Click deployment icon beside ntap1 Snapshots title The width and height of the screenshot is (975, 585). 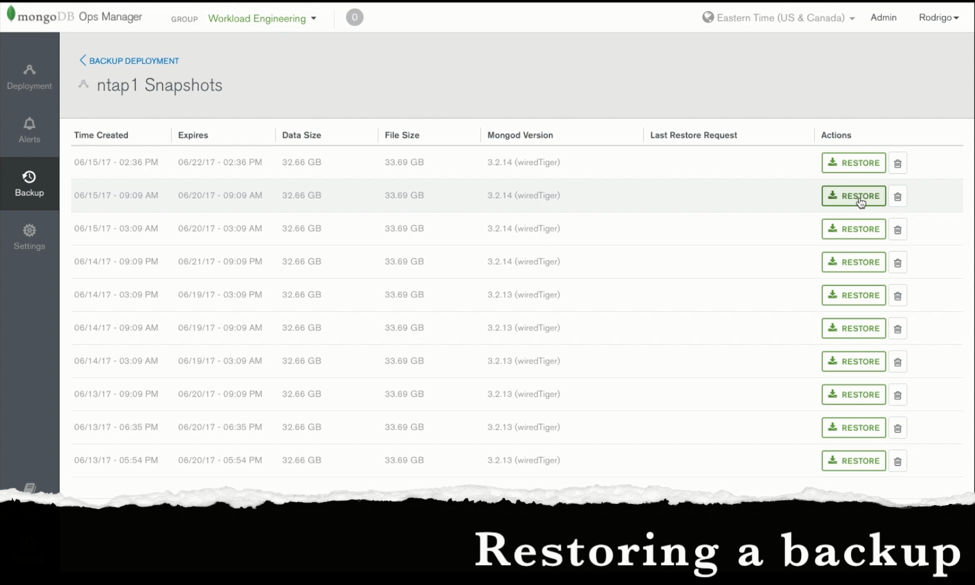tap(83, 84)
